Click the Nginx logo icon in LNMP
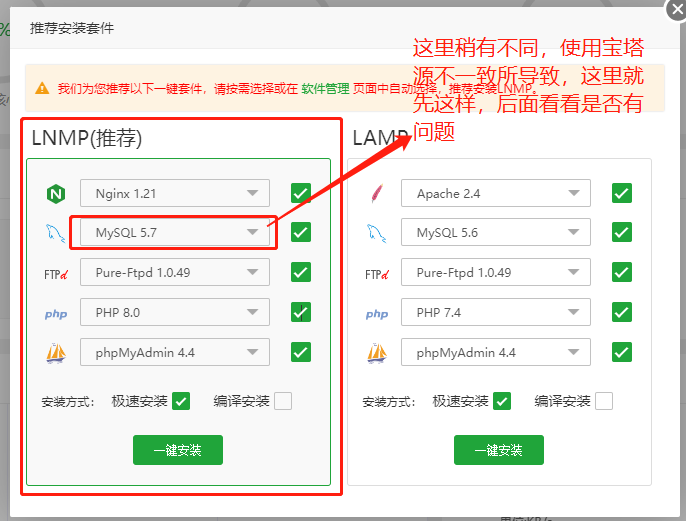 coord(56,193)
